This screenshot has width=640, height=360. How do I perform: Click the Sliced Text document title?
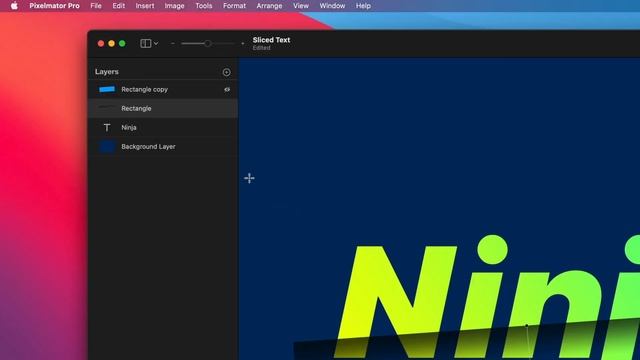tap(271, 40)
